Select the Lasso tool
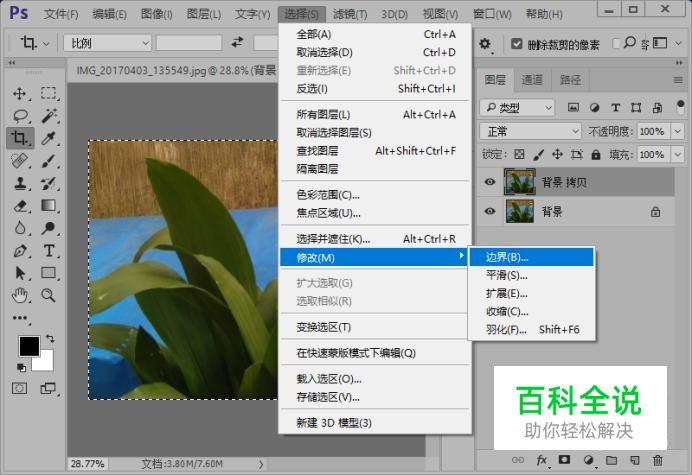Image resolution: width=692 pixels, height=475 pixels. coord(19,115)
